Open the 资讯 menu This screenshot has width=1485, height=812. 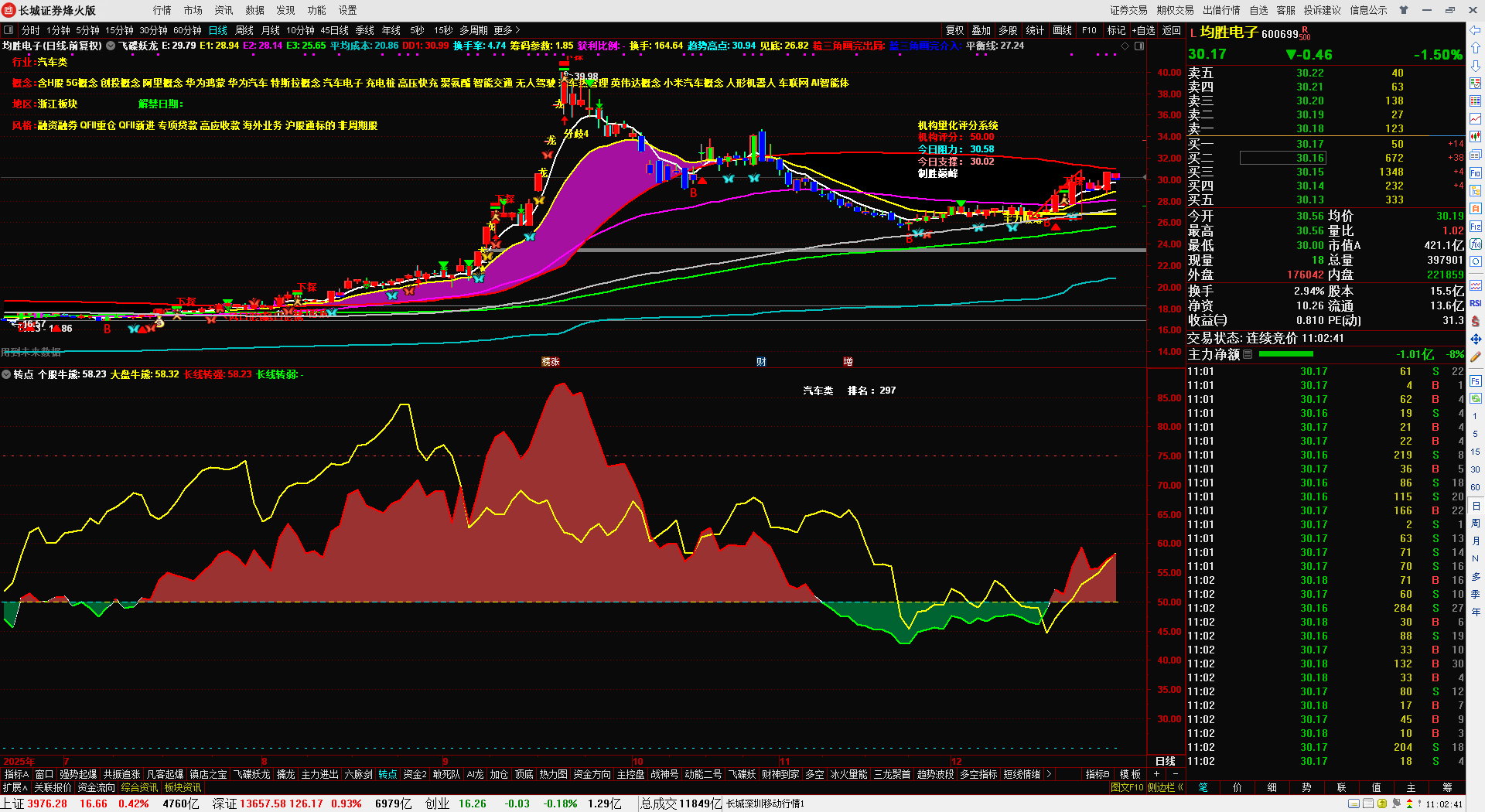224,10
